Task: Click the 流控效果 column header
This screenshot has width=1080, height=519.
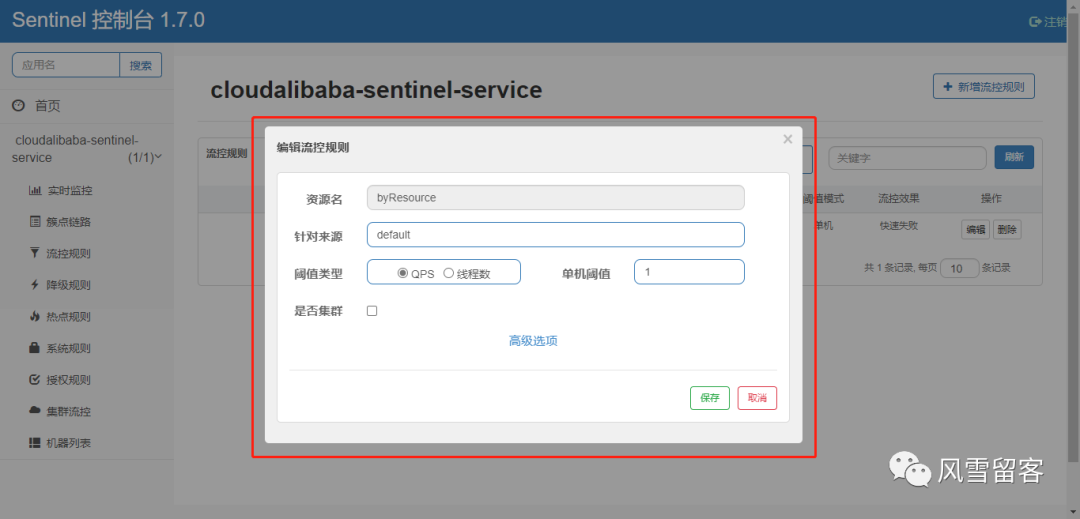Action: coord(898,198)
